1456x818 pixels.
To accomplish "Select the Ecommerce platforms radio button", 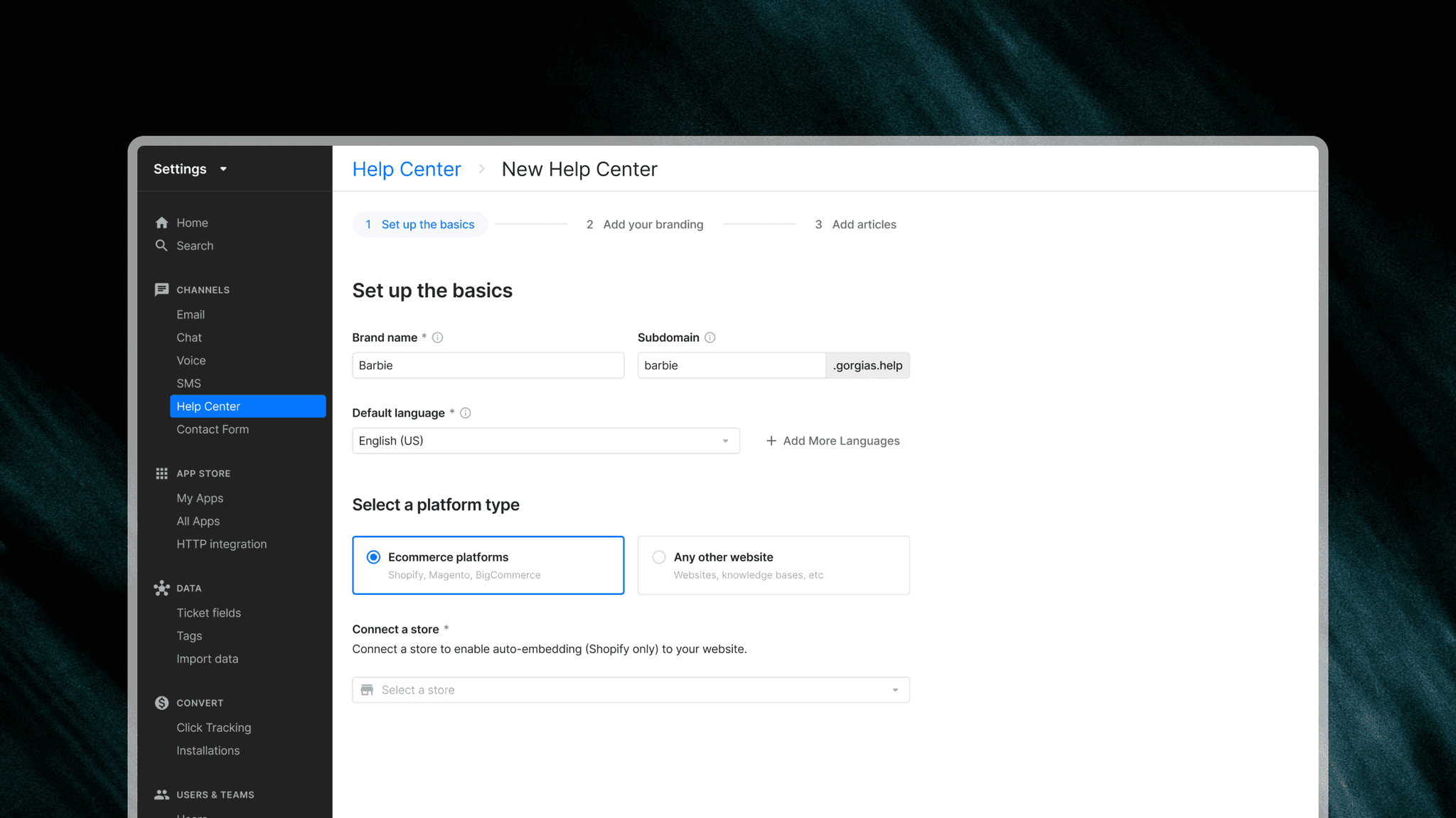I will click(x=373, y=557).
